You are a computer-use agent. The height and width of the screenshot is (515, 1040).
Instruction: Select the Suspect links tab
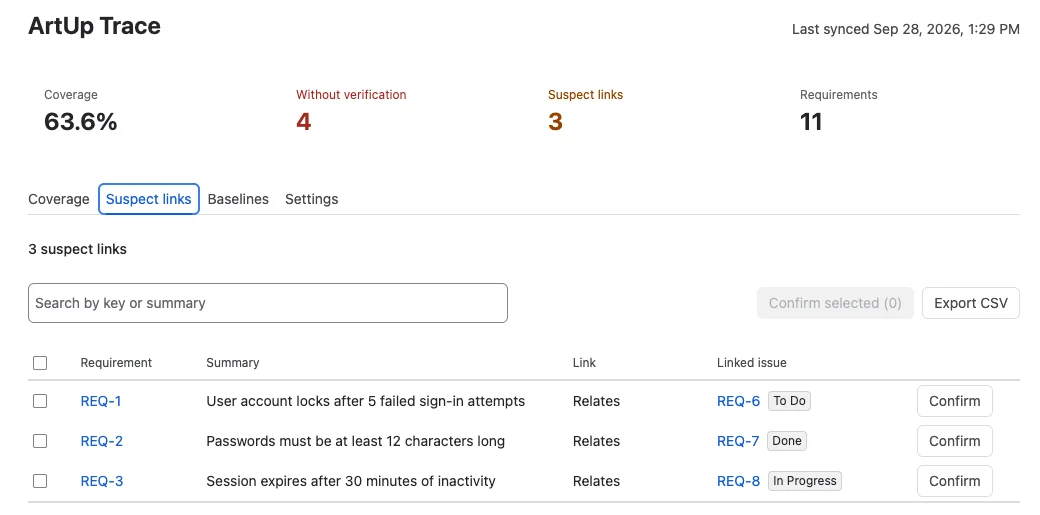point(149,199)
